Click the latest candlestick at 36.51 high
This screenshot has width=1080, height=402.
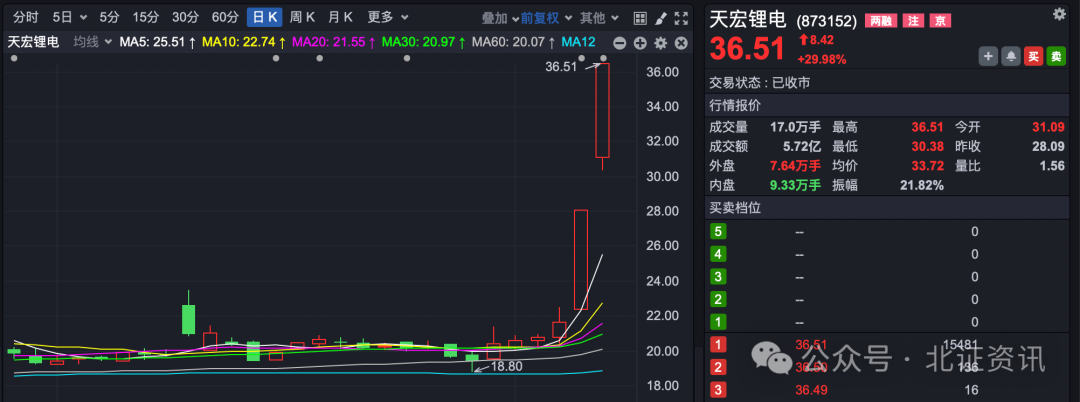click(x=603, y=111)
